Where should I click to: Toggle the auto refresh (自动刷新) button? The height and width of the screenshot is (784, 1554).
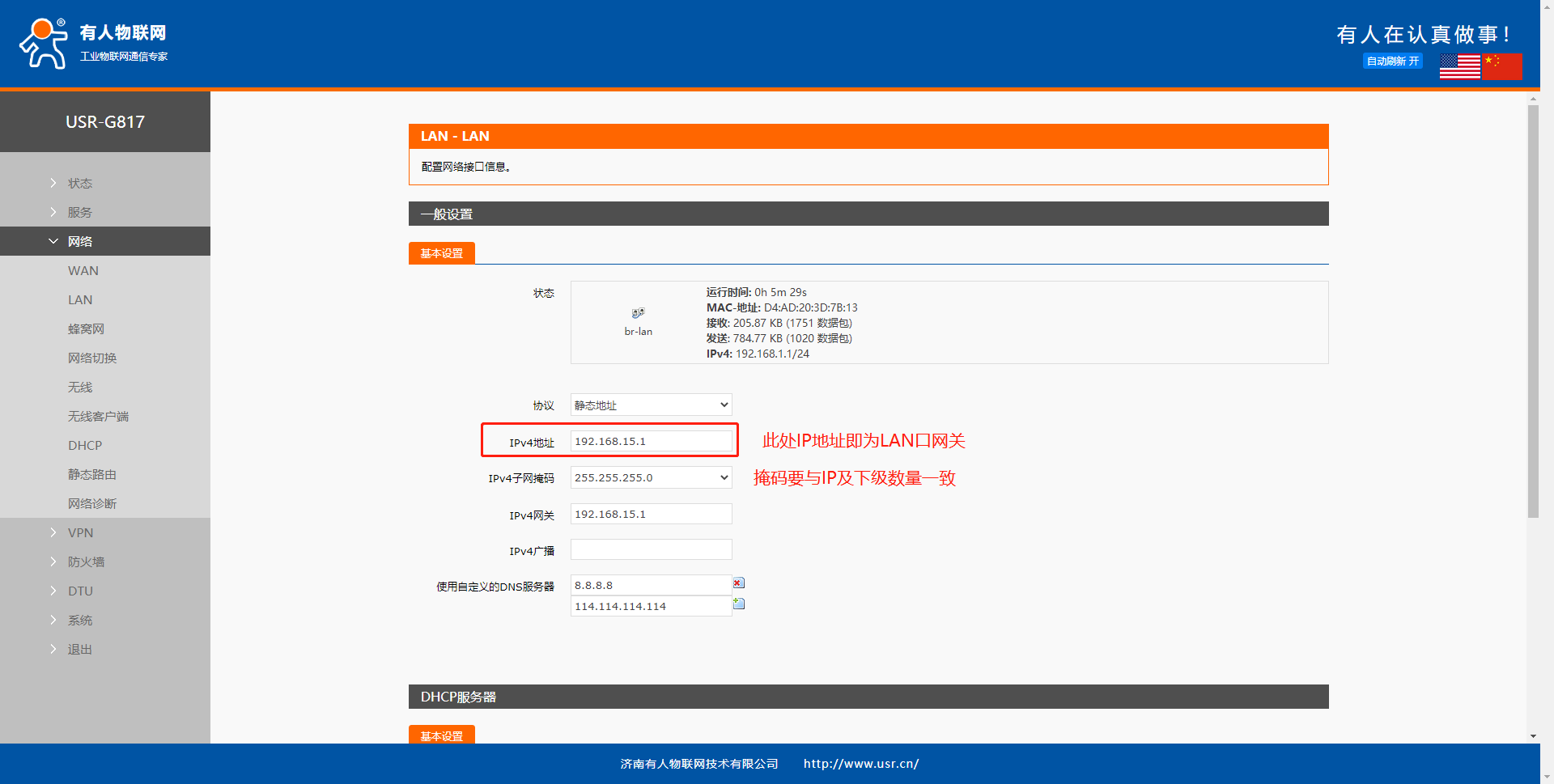[1392, 61]
